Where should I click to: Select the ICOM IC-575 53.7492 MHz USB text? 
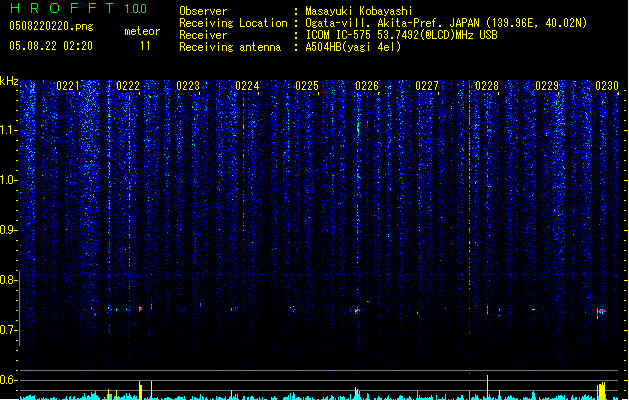pyautogui.click(x=402, y=35)
